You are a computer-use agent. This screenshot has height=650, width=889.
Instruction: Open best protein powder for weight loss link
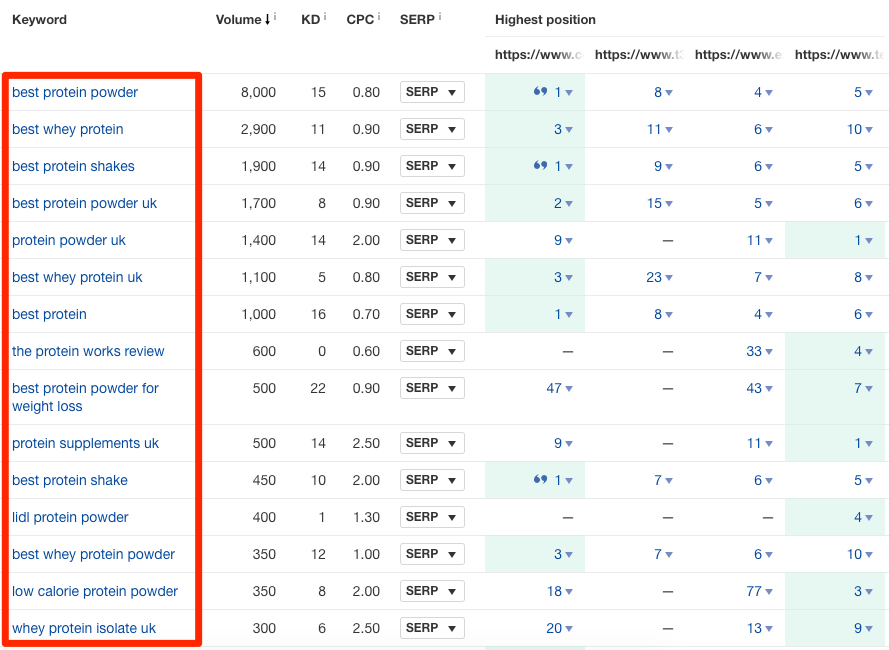[84, 397]
